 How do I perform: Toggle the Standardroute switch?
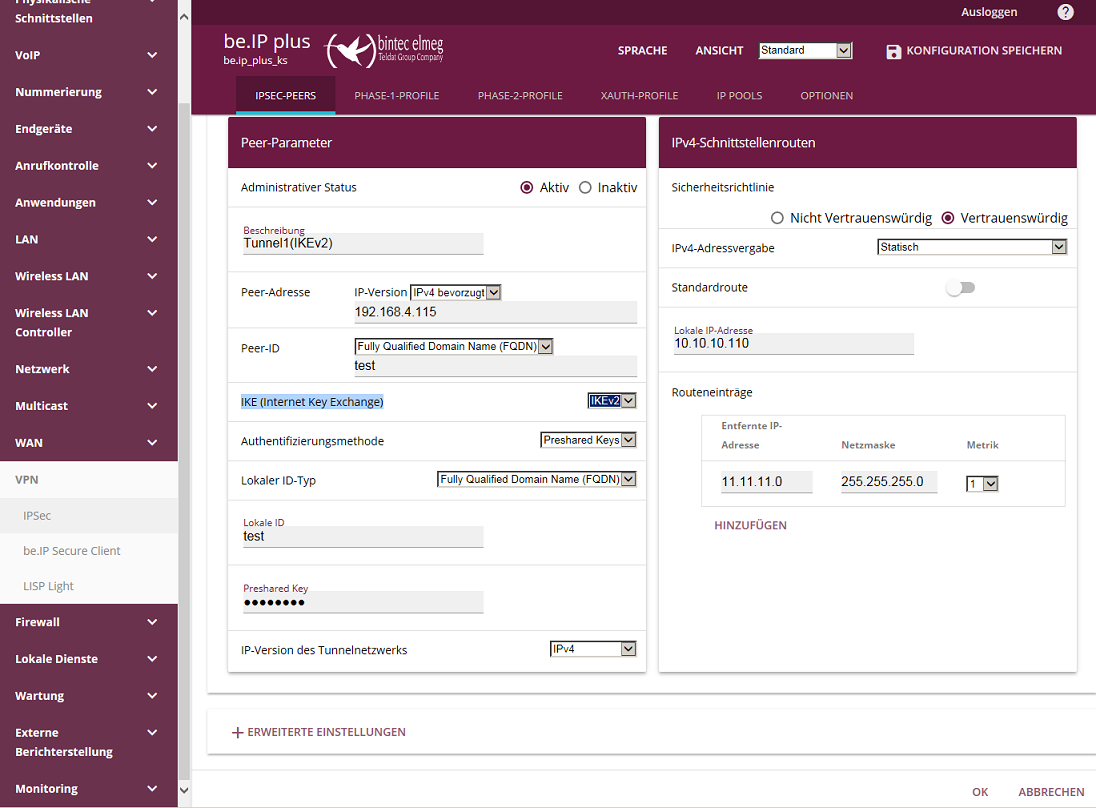960,288
